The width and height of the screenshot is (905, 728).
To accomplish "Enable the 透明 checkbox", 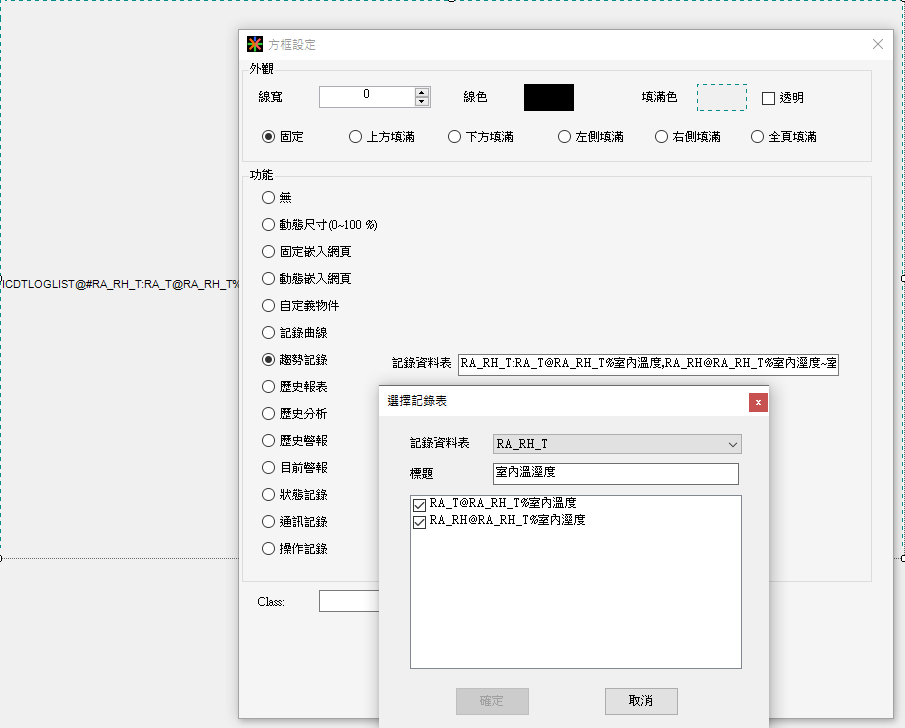I will pos(769,98).
